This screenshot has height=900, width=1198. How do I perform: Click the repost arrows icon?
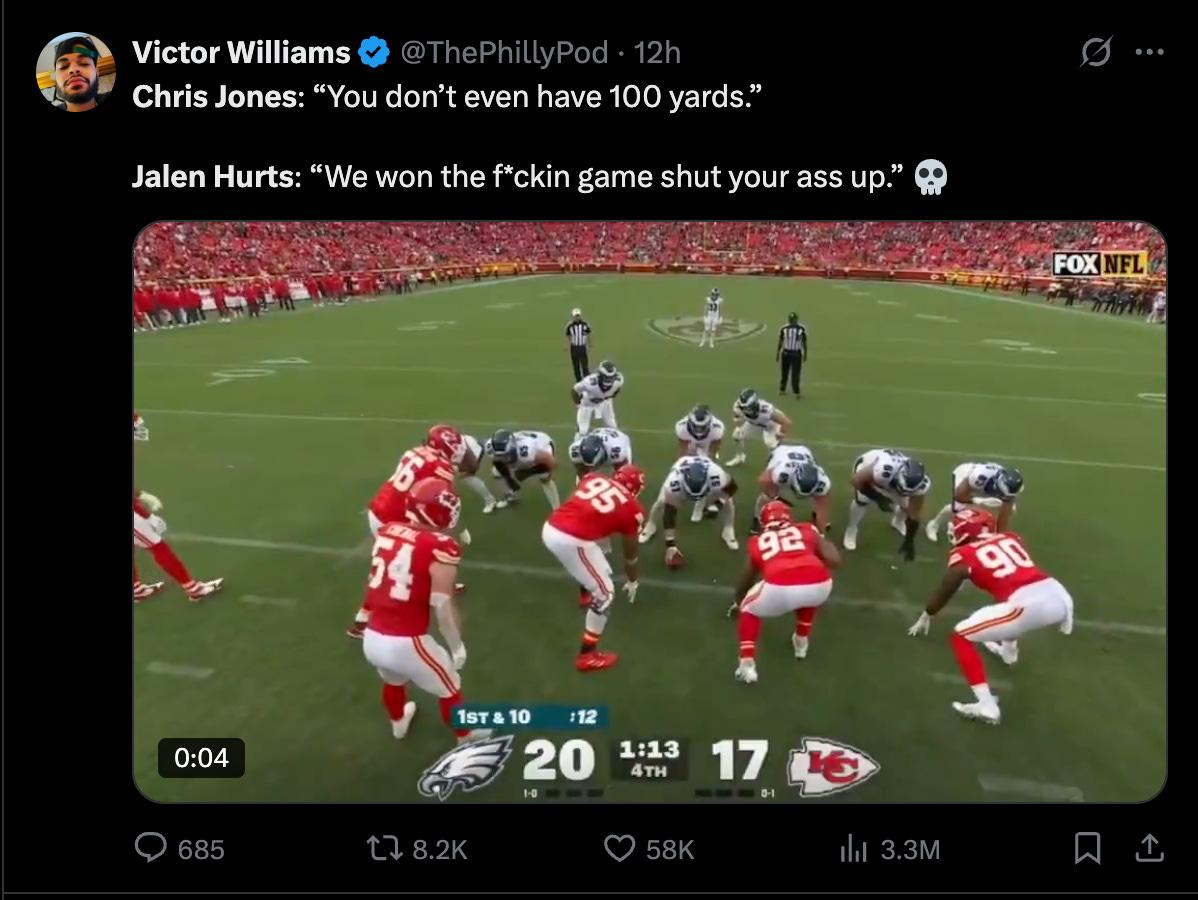(x=384, y=848)
